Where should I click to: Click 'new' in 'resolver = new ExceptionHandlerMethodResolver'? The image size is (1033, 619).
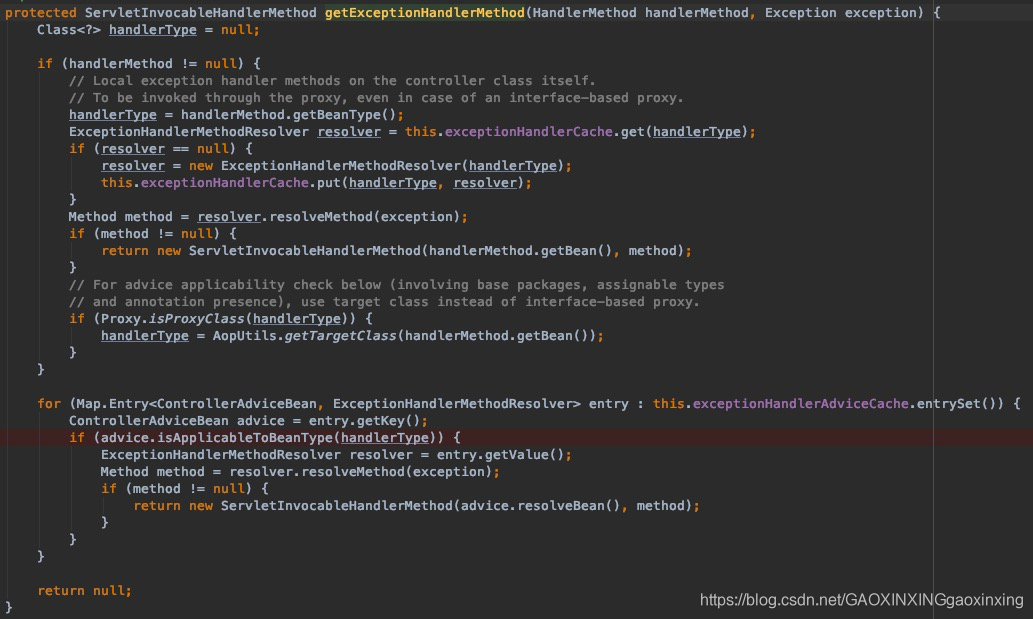[x=200, y=166]
